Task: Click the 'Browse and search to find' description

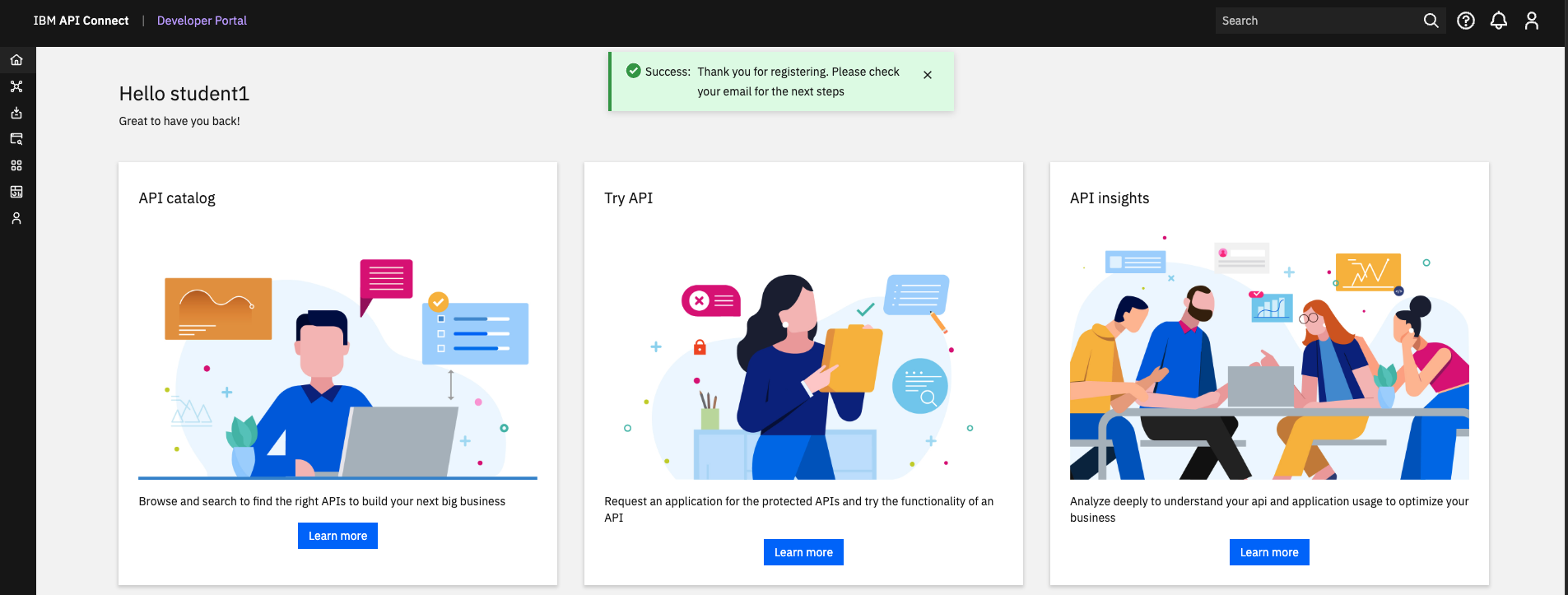Action: (x=322, y=501)
